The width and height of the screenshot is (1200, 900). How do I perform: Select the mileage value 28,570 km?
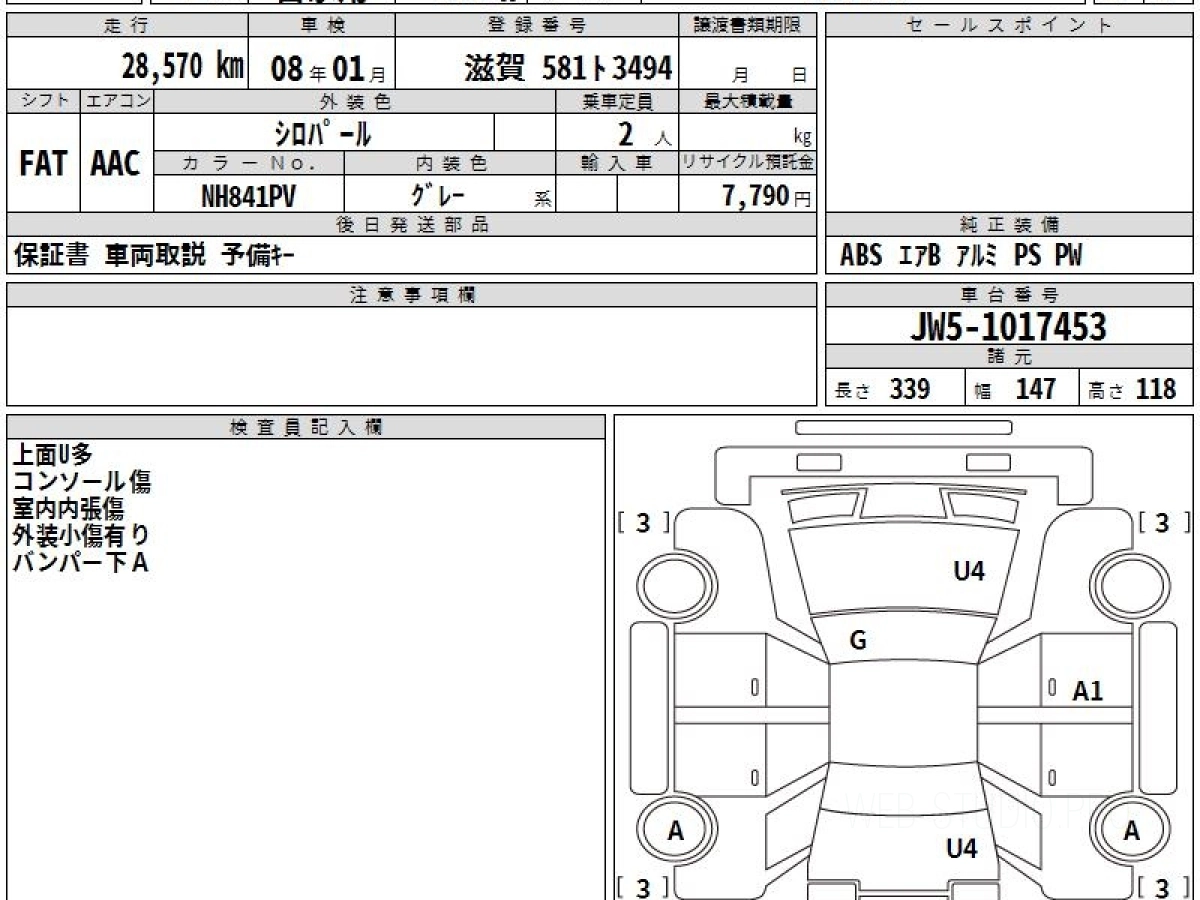(x=182, y=67)
